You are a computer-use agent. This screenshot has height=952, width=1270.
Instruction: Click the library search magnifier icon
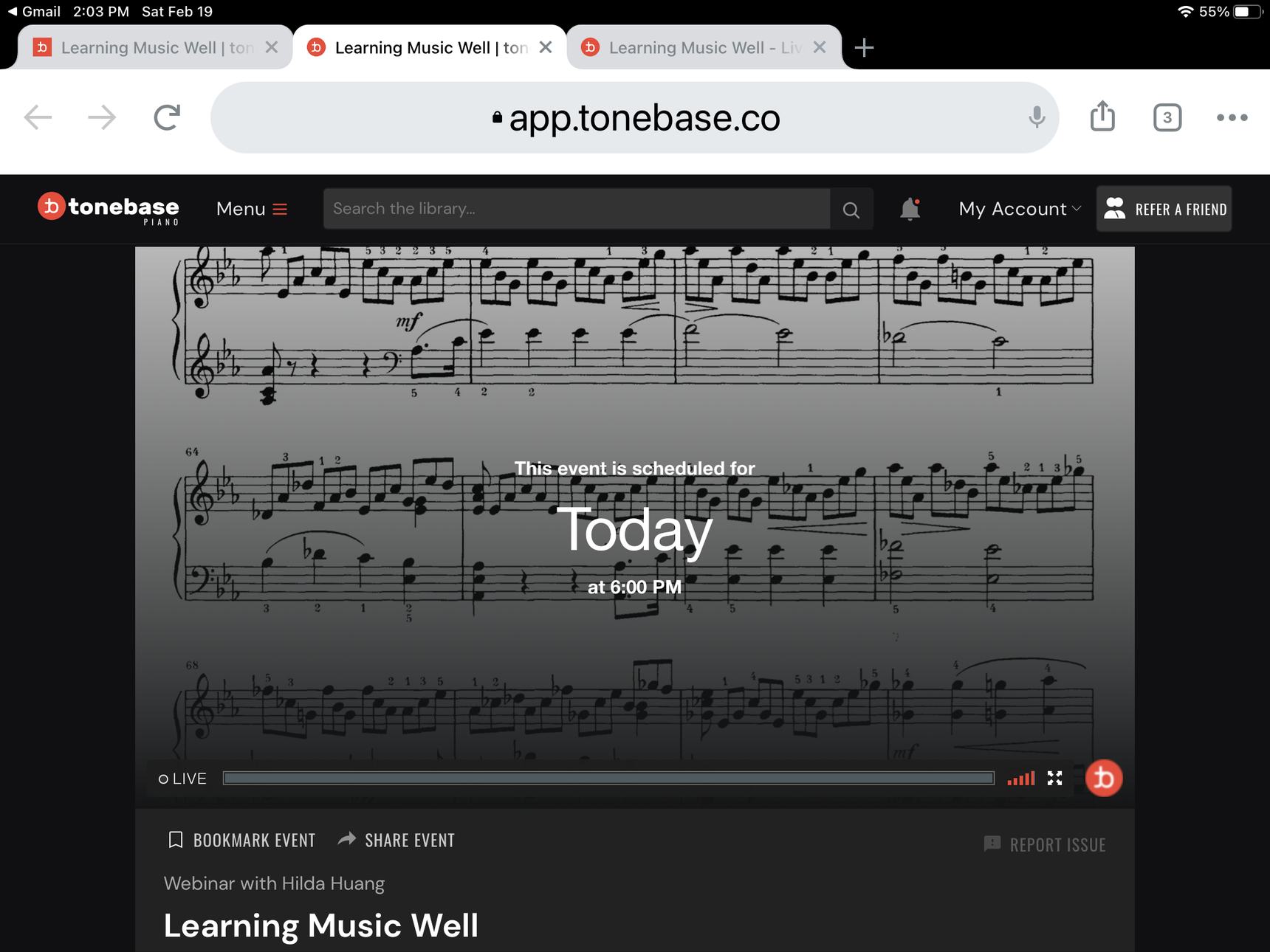(851, 210)
